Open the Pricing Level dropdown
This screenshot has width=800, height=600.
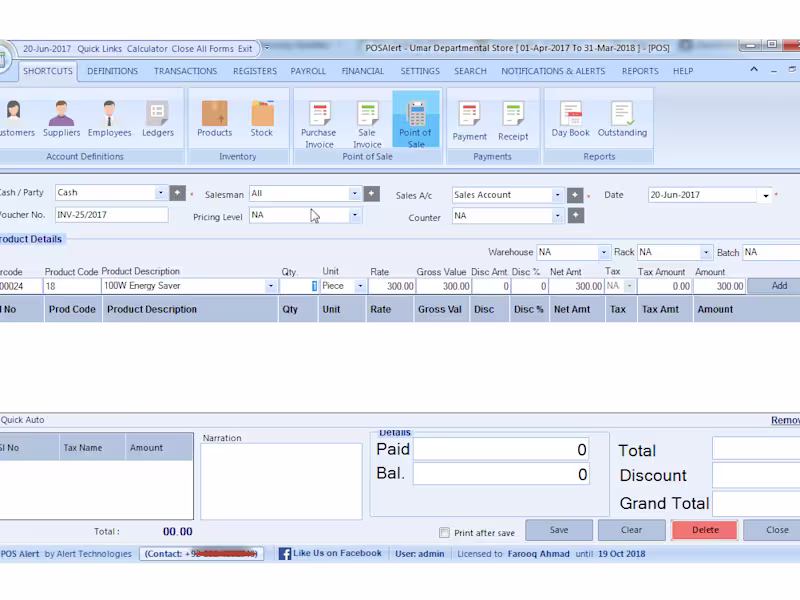click(x=355, y=216)
